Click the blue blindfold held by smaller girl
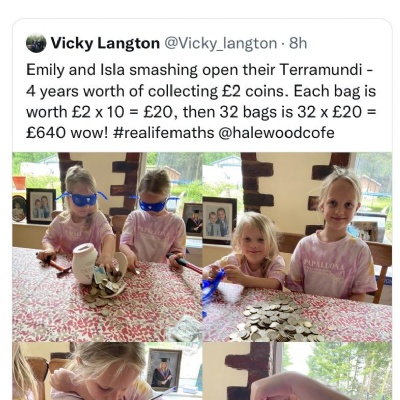 (x=213, y=290)
